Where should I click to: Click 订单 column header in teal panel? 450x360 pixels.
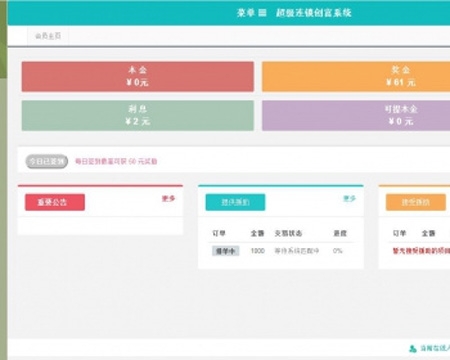click(x=219, y=233)
